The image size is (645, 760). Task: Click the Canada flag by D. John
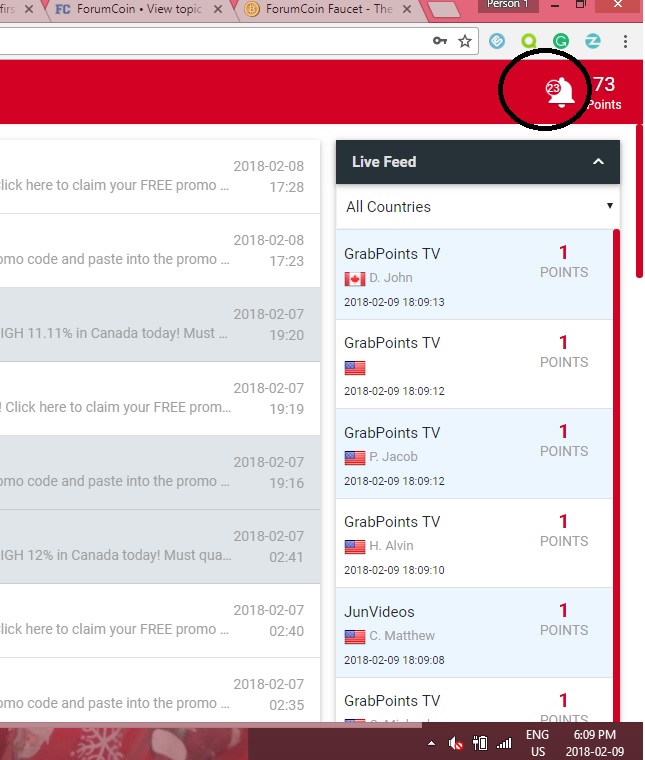click(x=355, y=279)
